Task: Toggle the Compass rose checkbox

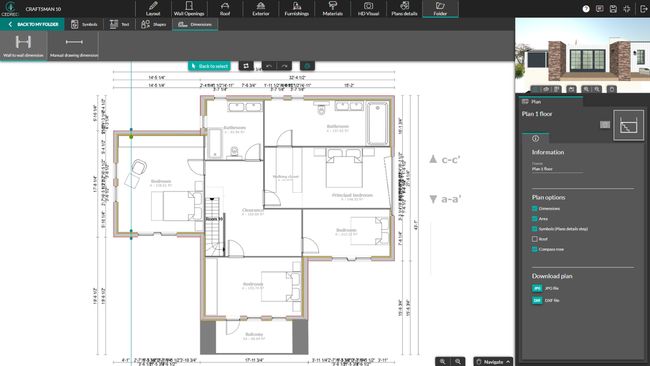Action: pyautogui.click(x=535, y=249)
